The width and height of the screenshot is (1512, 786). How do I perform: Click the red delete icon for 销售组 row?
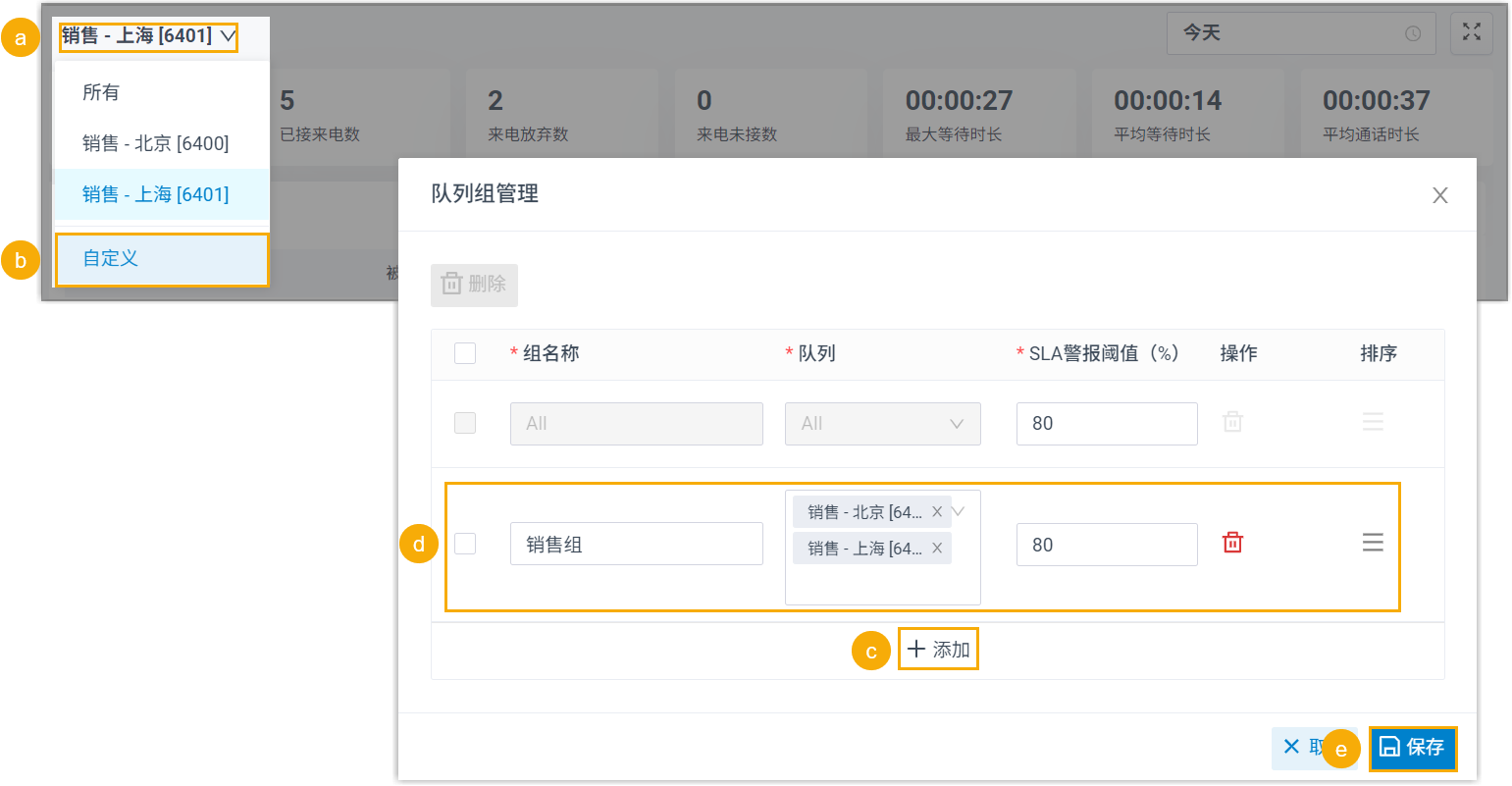pyautogui.click(x=1232, y=543)
